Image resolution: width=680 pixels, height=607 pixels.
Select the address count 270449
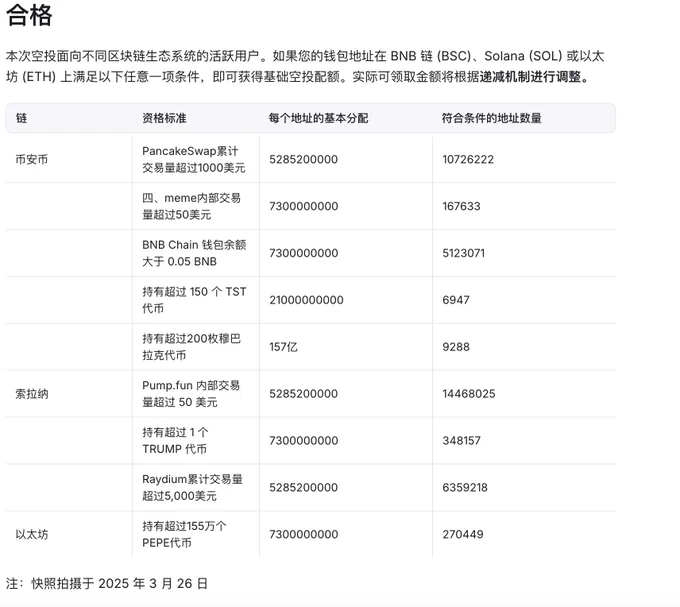(463, 534)
